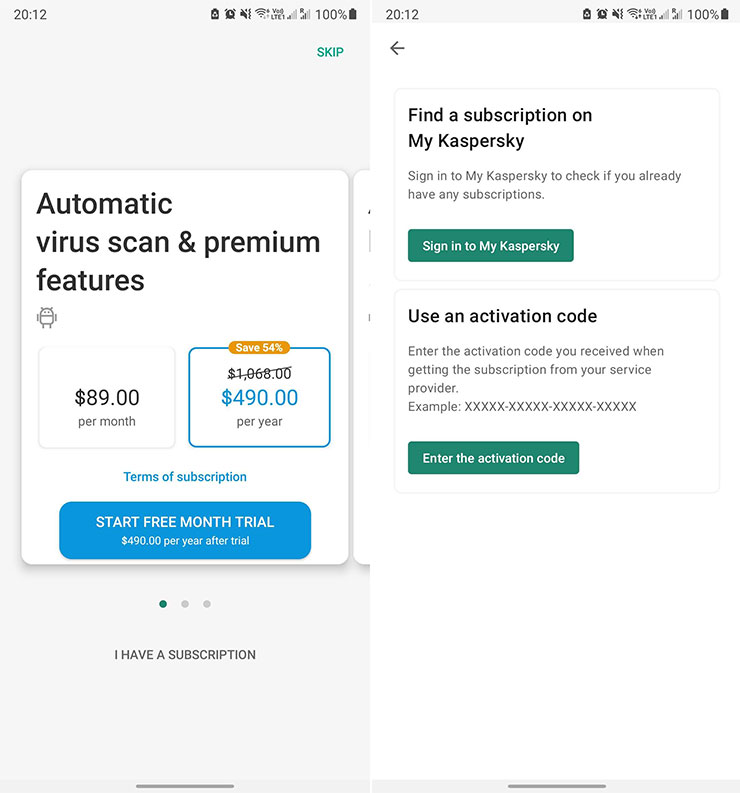The width and height of the screenshot is (740, 793).
Task: Tap I HAVE A SUBSCRIPTION
Action: (x=185, y=655)
